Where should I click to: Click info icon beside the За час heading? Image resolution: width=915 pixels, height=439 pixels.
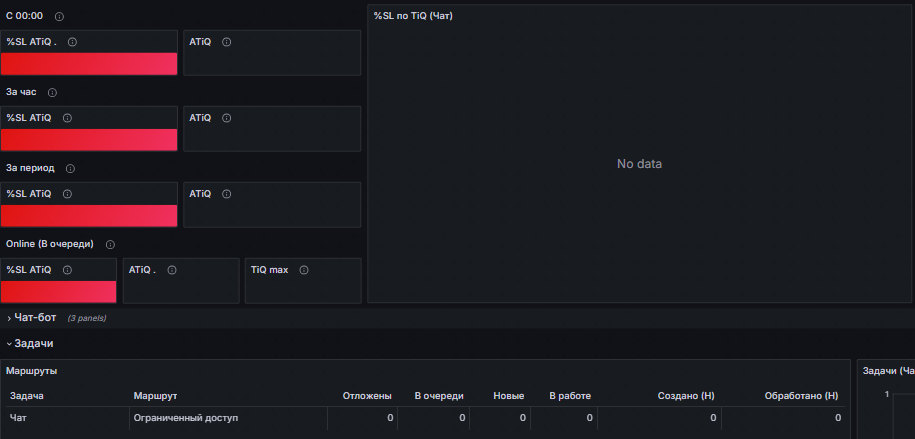pyautogui.click(x=52, y=93)
